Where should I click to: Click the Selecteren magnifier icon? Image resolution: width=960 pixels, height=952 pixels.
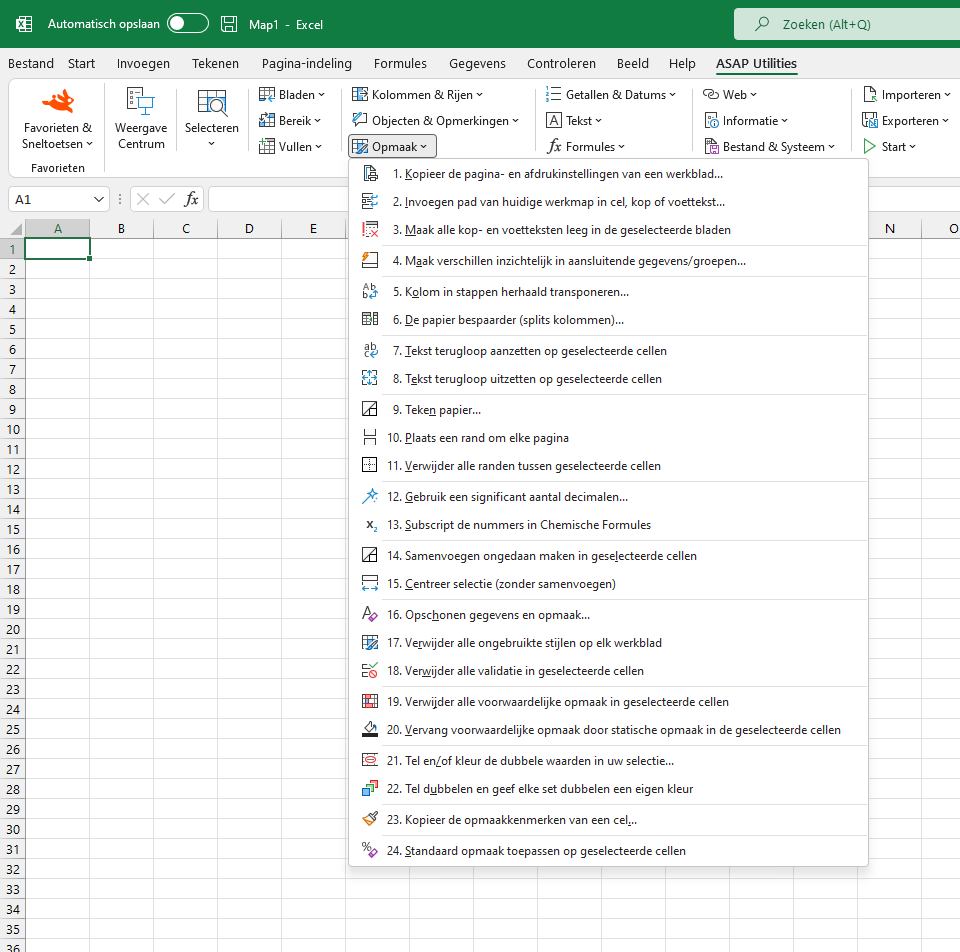pos(212,103)
